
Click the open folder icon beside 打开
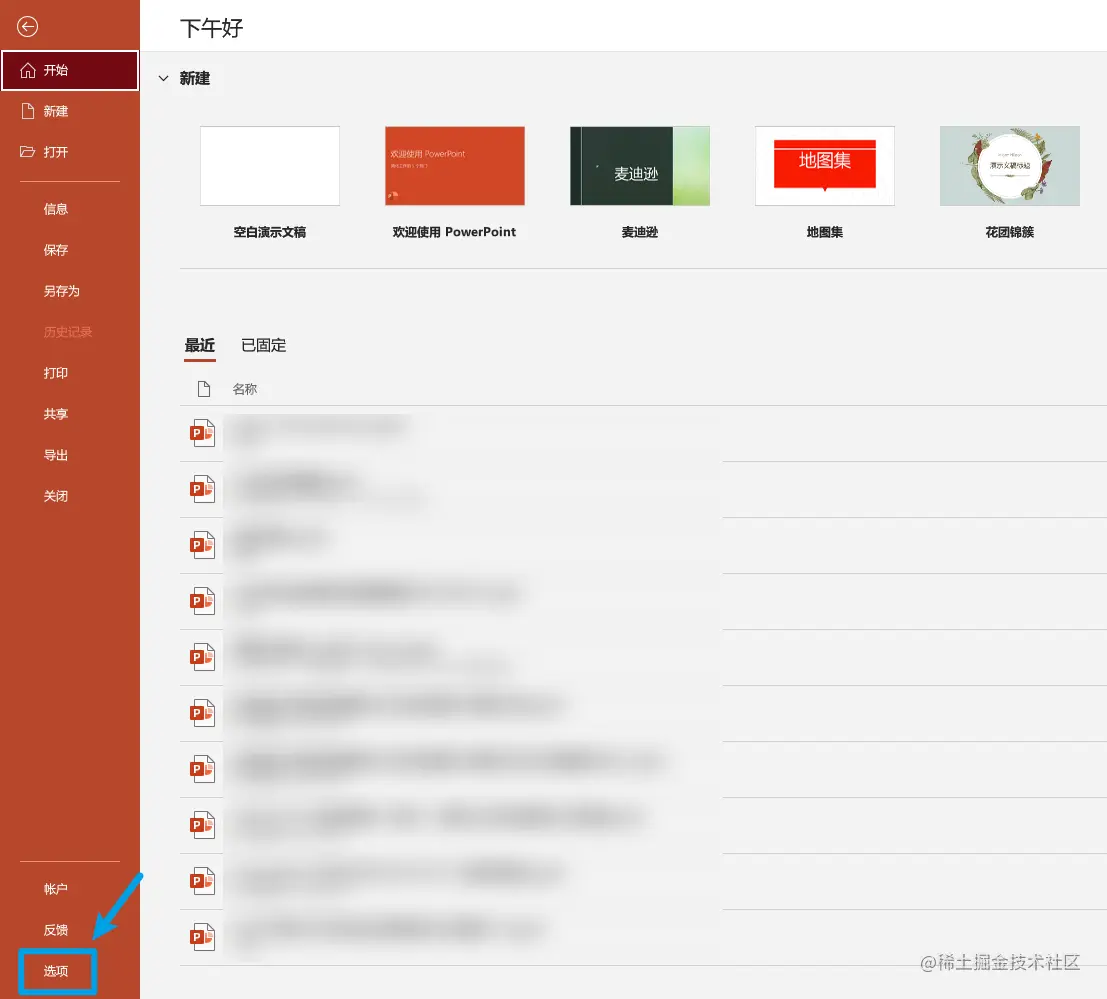click(x=28, y=152)
